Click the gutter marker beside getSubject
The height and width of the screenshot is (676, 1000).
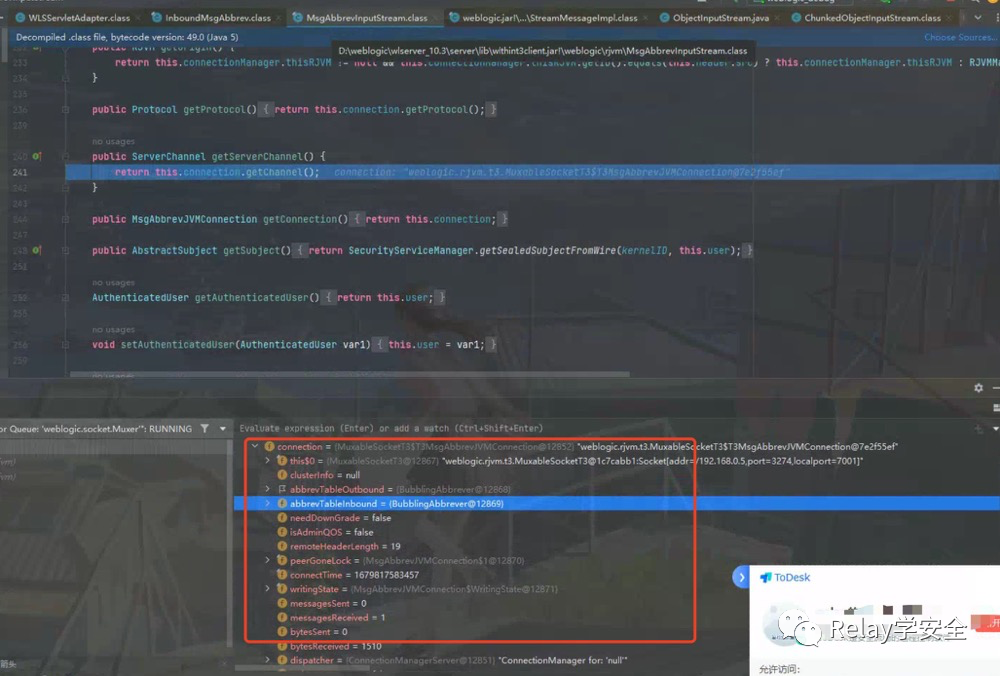click(x=37, y=251)
